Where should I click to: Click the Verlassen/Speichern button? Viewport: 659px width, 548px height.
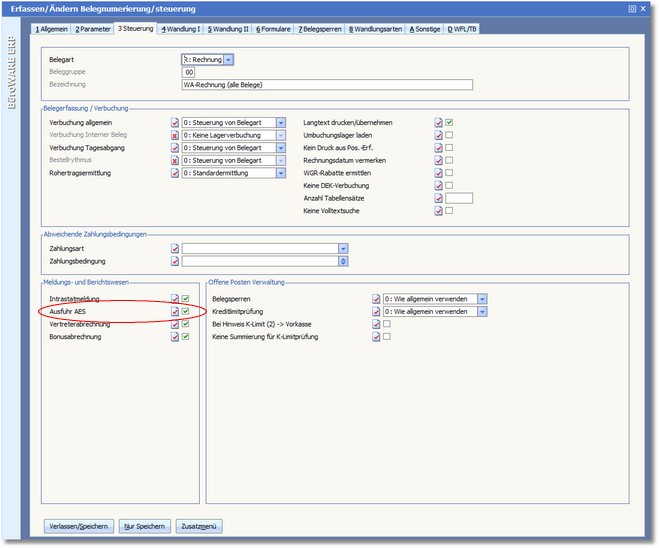[x=78, y=525]
